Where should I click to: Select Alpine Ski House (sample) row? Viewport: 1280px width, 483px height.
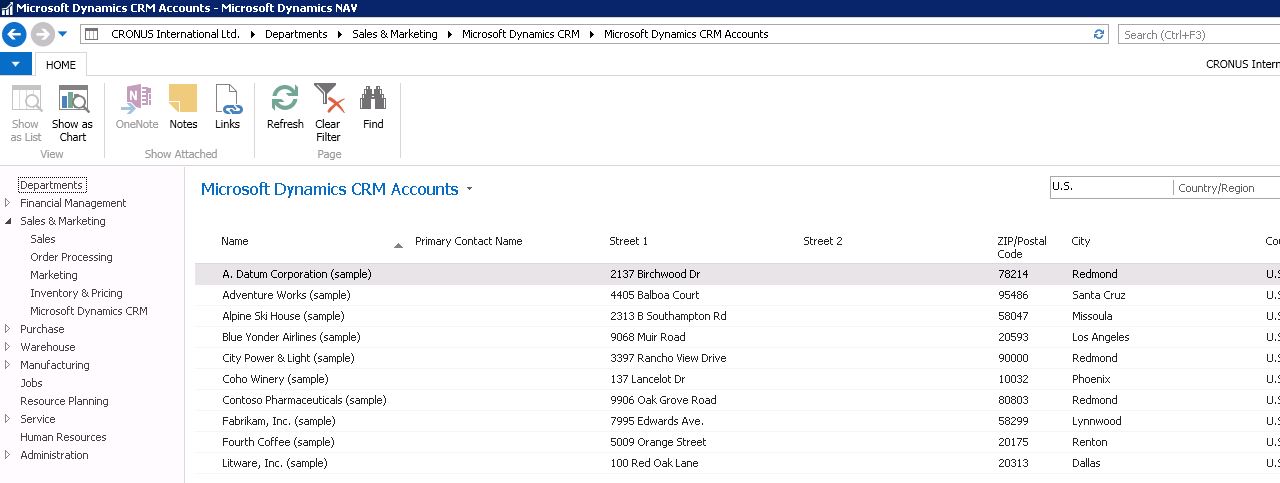click(737, 316)
